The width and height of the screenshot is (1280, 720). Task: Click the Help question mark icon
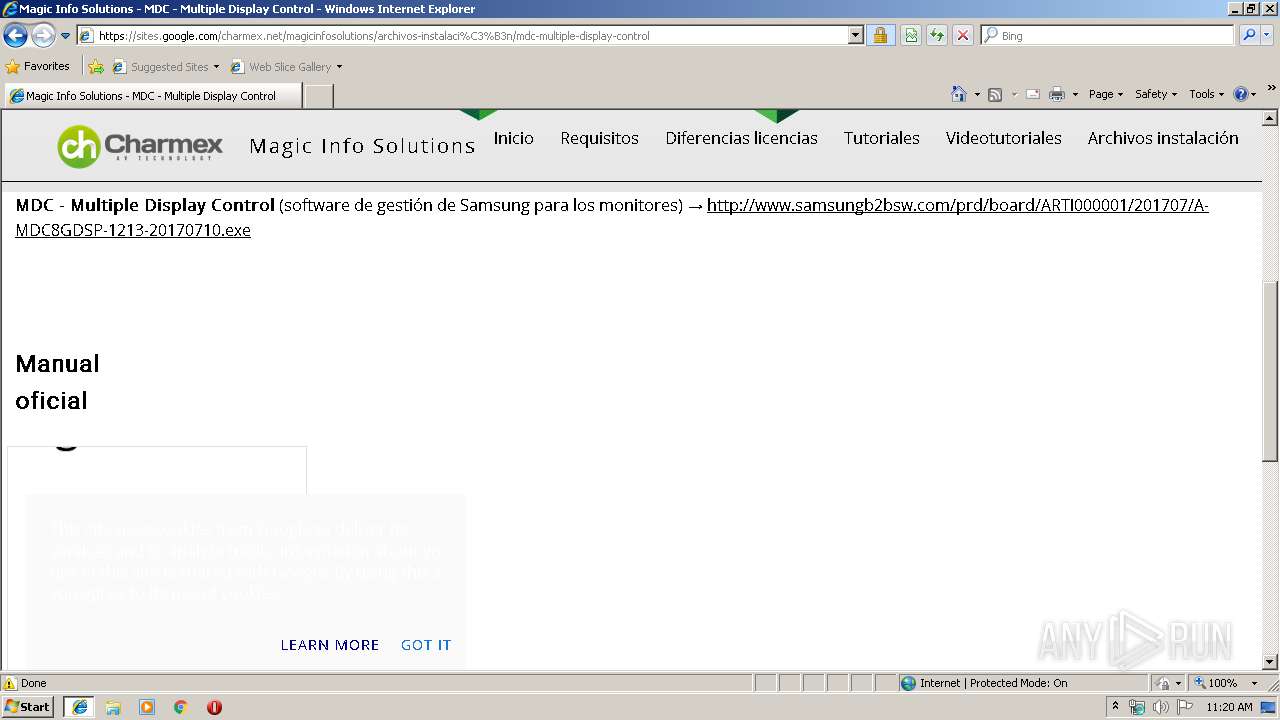(x=1241, y=94)
